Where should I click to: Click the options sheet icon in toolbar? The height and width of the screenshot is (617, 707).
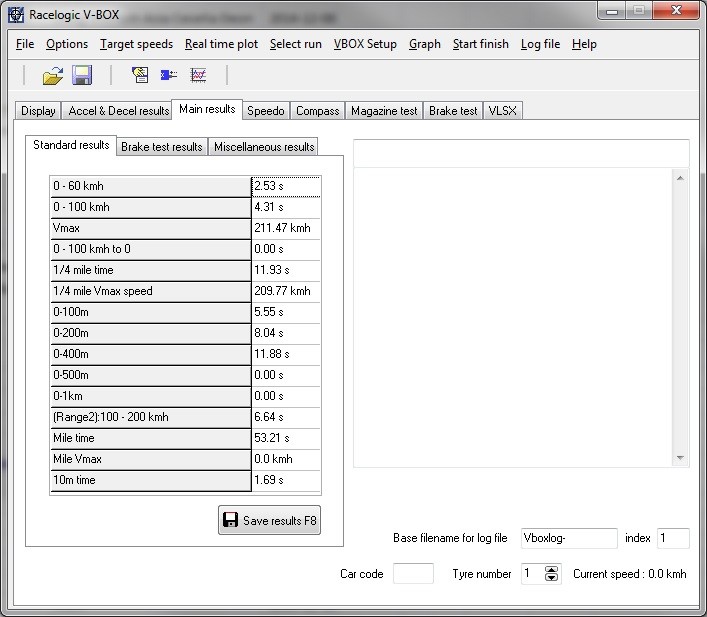pyautogui.click(x=140, y=75)
